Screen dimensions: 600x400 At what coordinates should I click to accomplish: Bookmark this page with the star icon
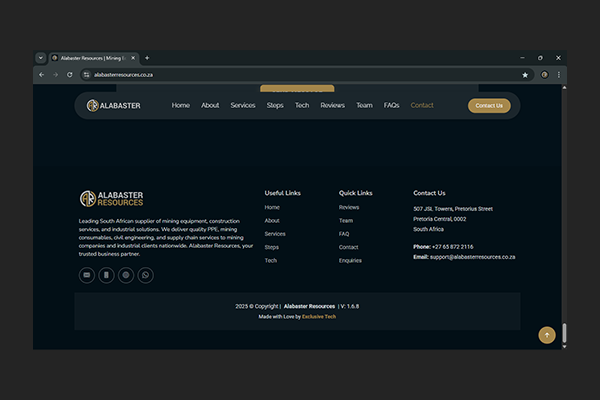point(525,75)
